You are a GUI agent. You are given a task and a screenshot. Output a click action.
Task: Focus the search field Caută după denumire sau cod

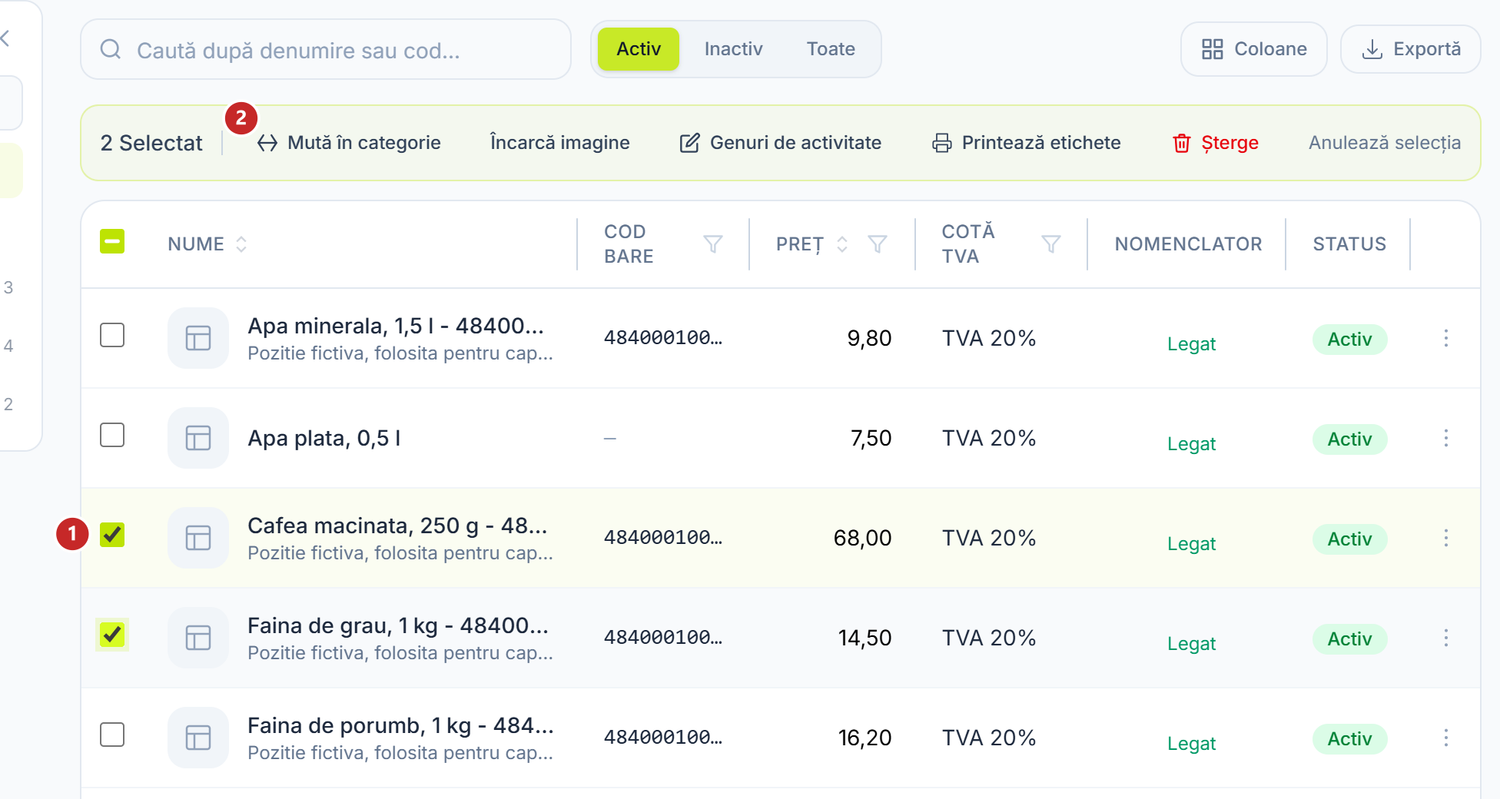326,49
